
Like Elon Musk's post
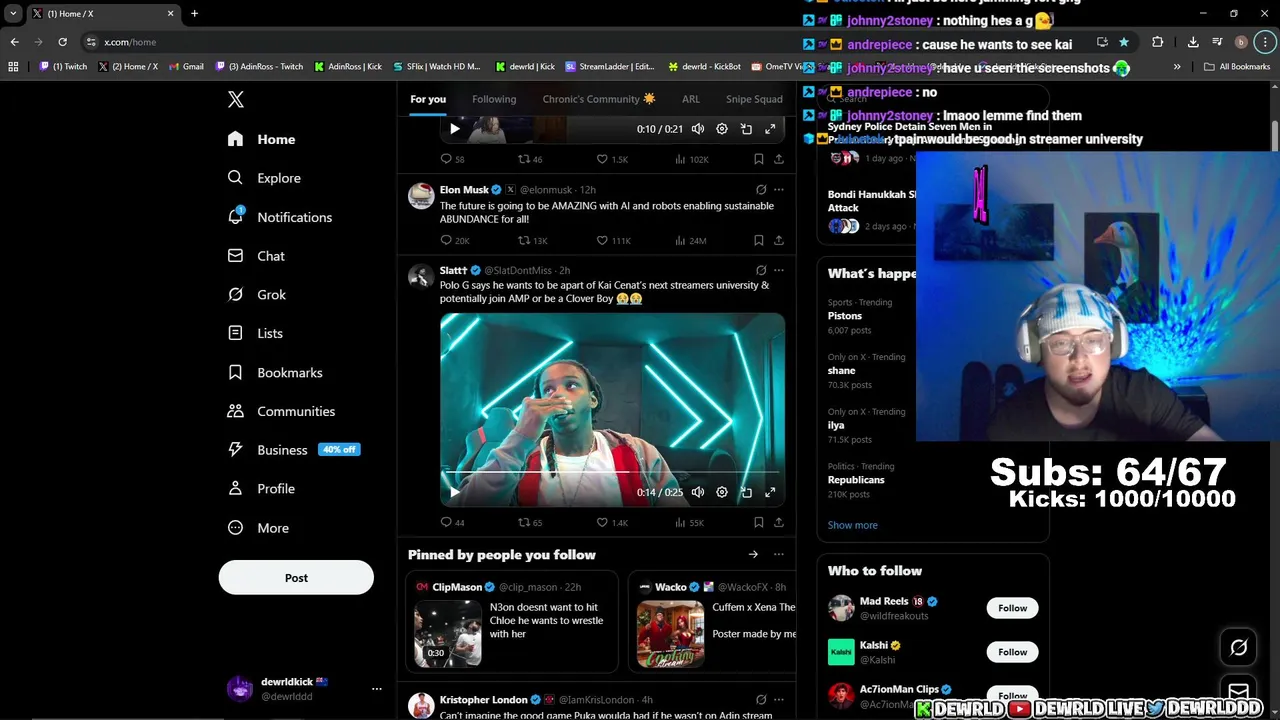click(613, 240)
